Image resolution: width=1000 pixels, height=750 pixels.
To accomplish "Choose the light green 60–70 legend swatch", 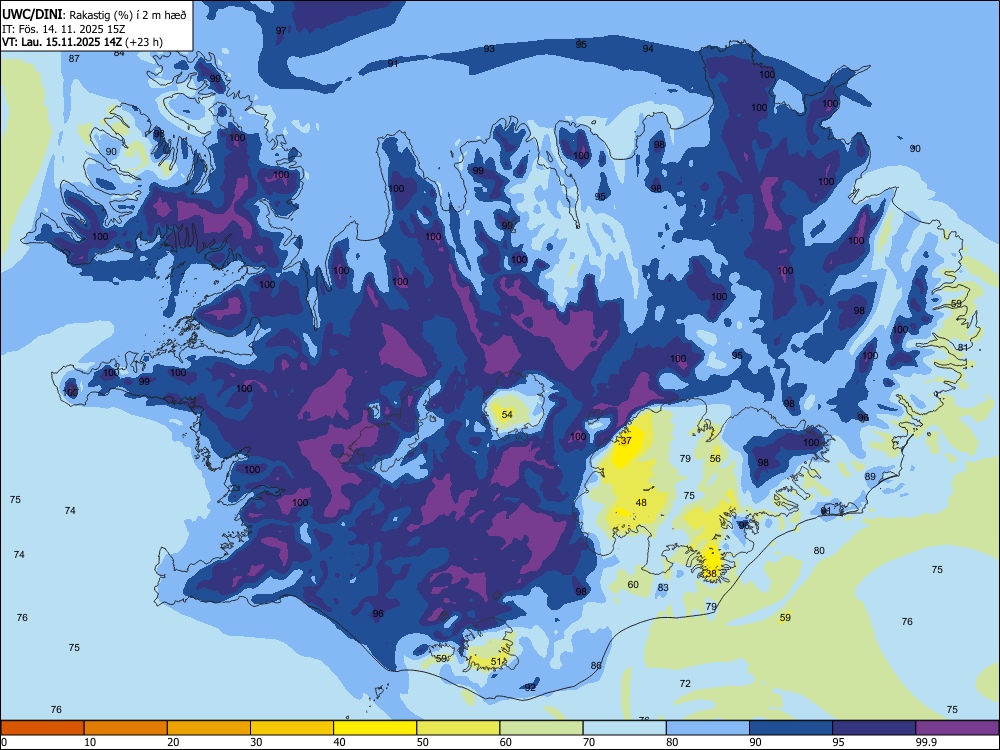I will [x=541, y=728].
